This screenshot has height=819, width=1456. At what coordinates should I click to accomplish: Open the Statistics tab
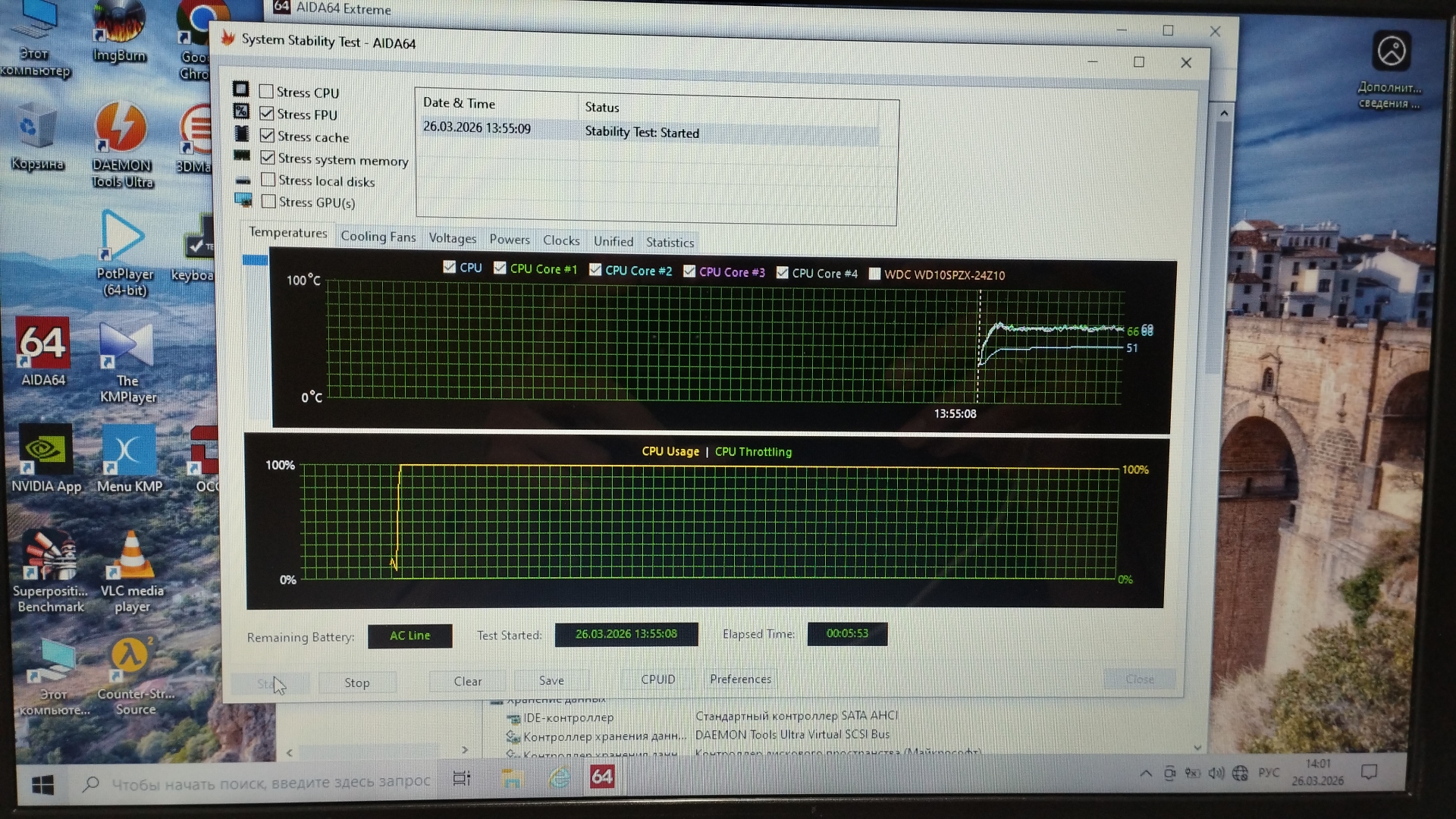click(x=670, y=243)
